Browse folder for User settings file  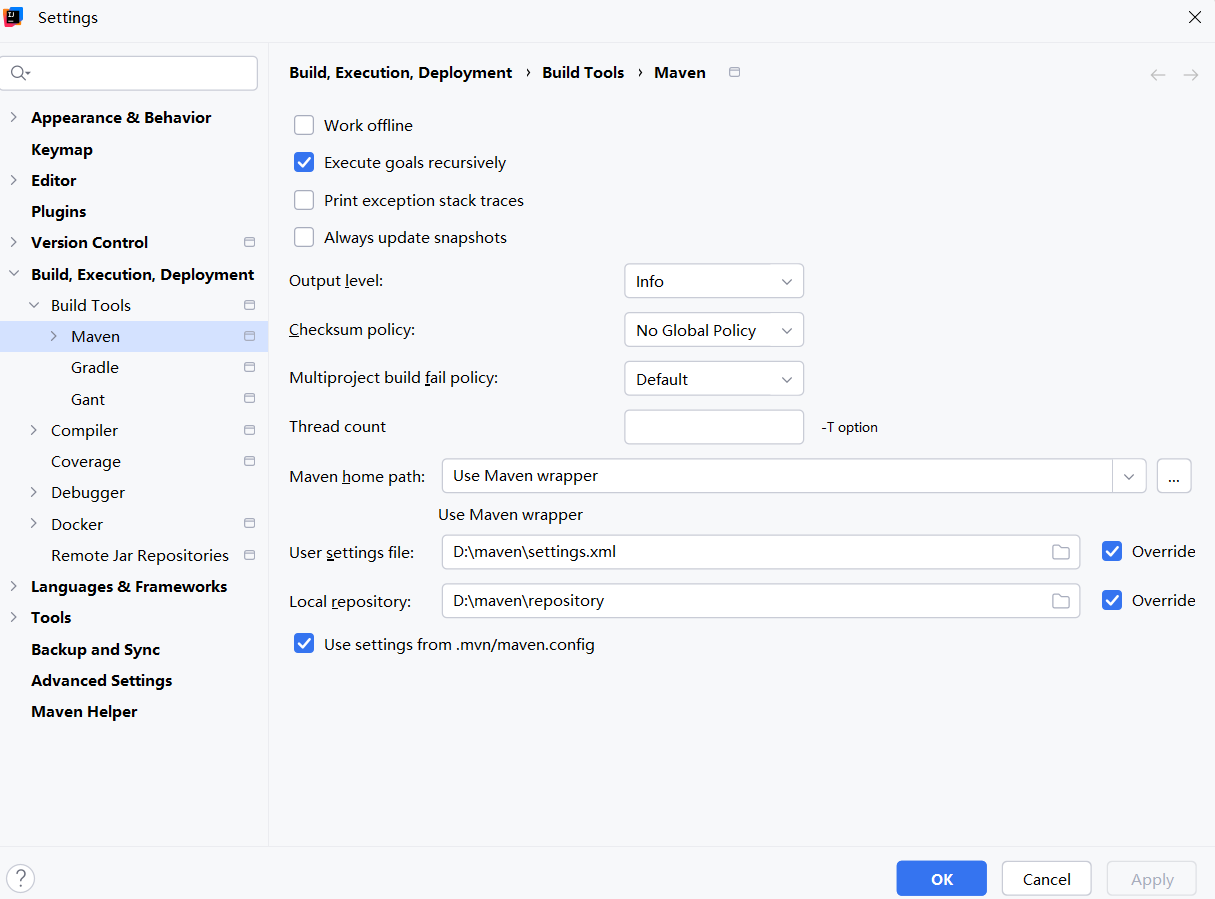[1061, 552]
